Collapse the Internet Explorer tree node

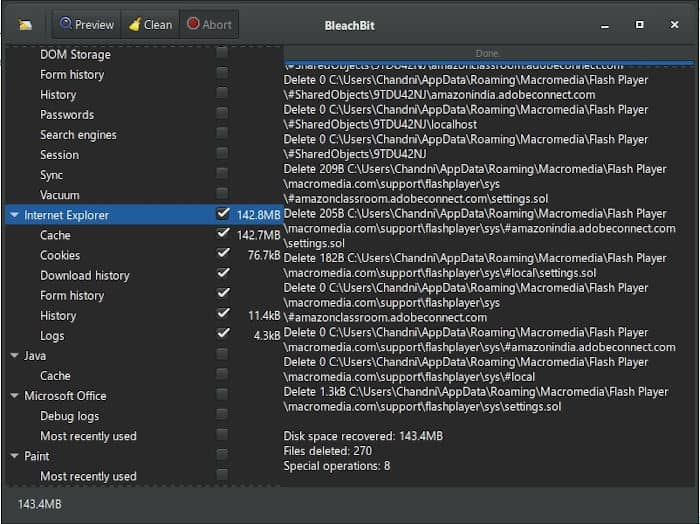(x=14, y=215)
